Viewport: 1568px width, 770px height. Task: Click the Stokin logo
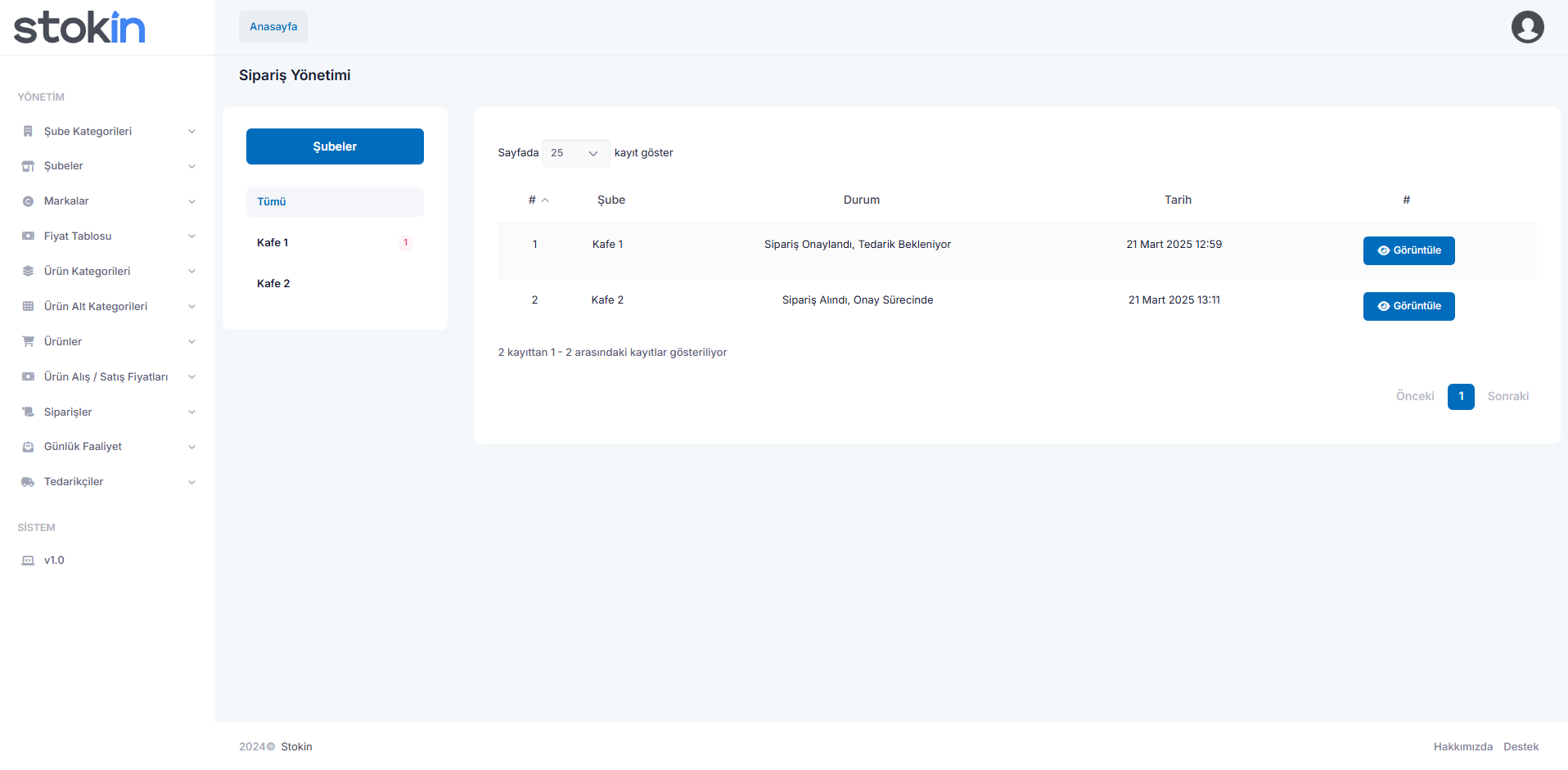(79, 28)
